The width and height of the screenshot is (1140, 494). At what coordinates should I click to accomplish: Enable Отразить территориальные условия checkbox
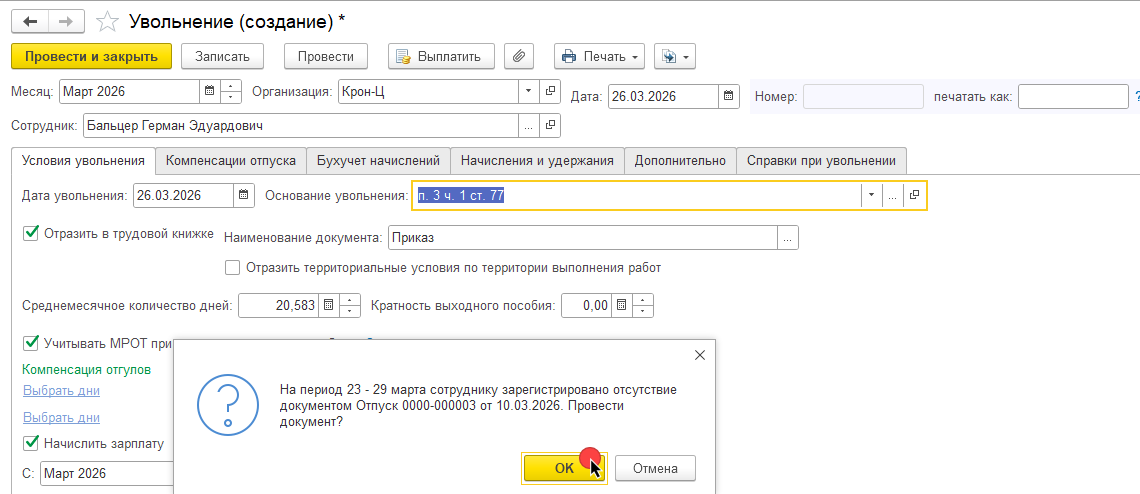tap(232, 268)
